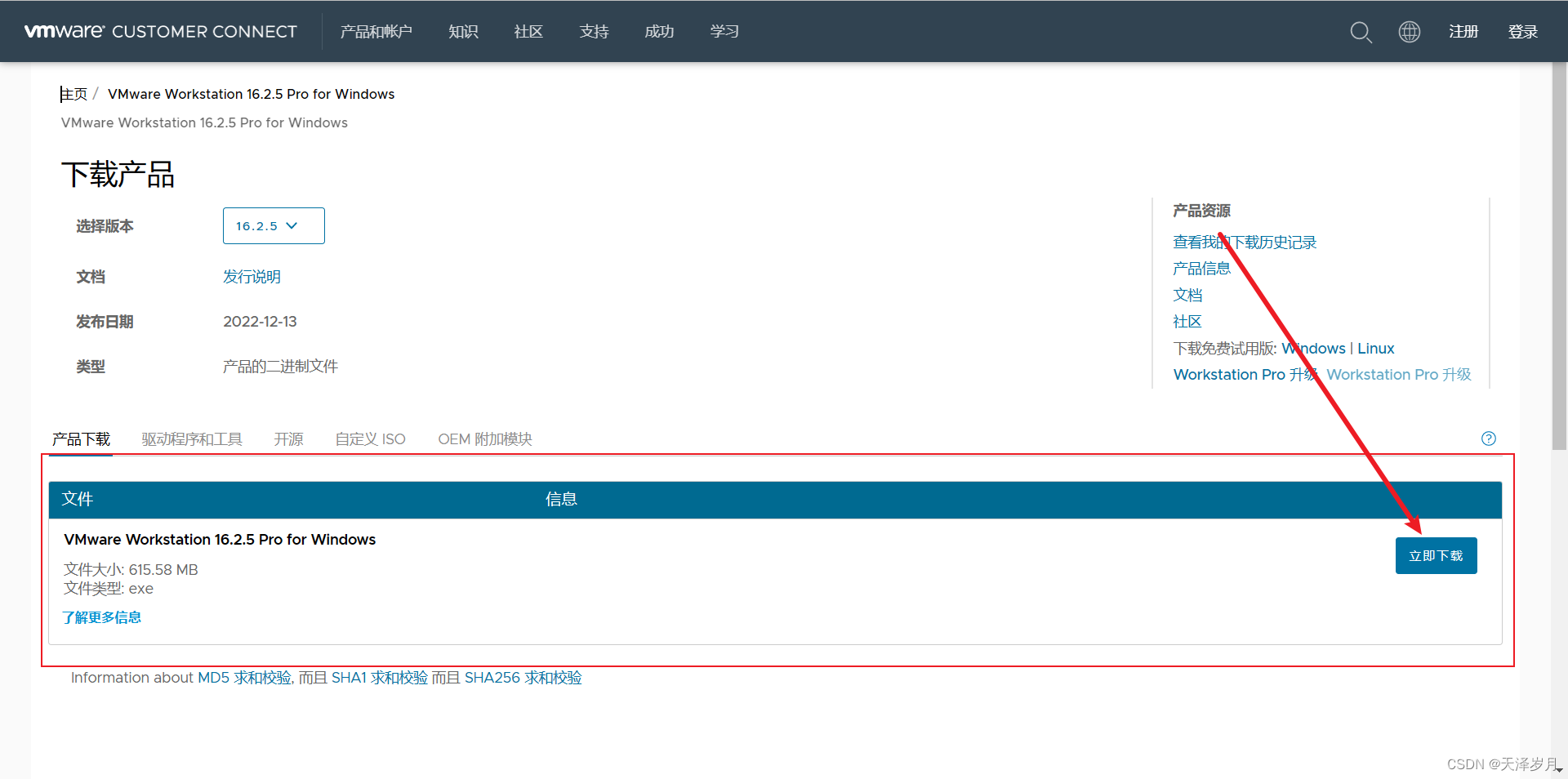
Task: Click the 产品的二进制文件 type value
Action: coord(280,367)
